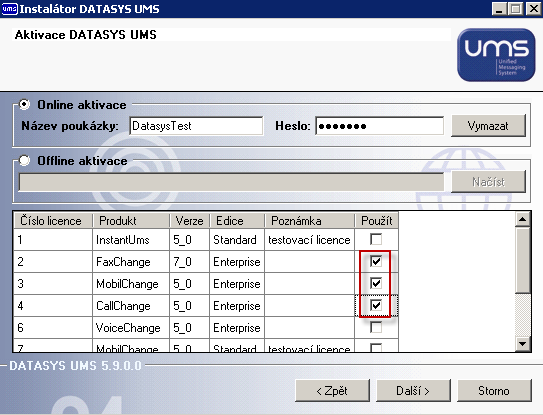Check the Použít box for VoiceChange
The width and height of the screenshot is (543, 415).
[x=376, y=327]
